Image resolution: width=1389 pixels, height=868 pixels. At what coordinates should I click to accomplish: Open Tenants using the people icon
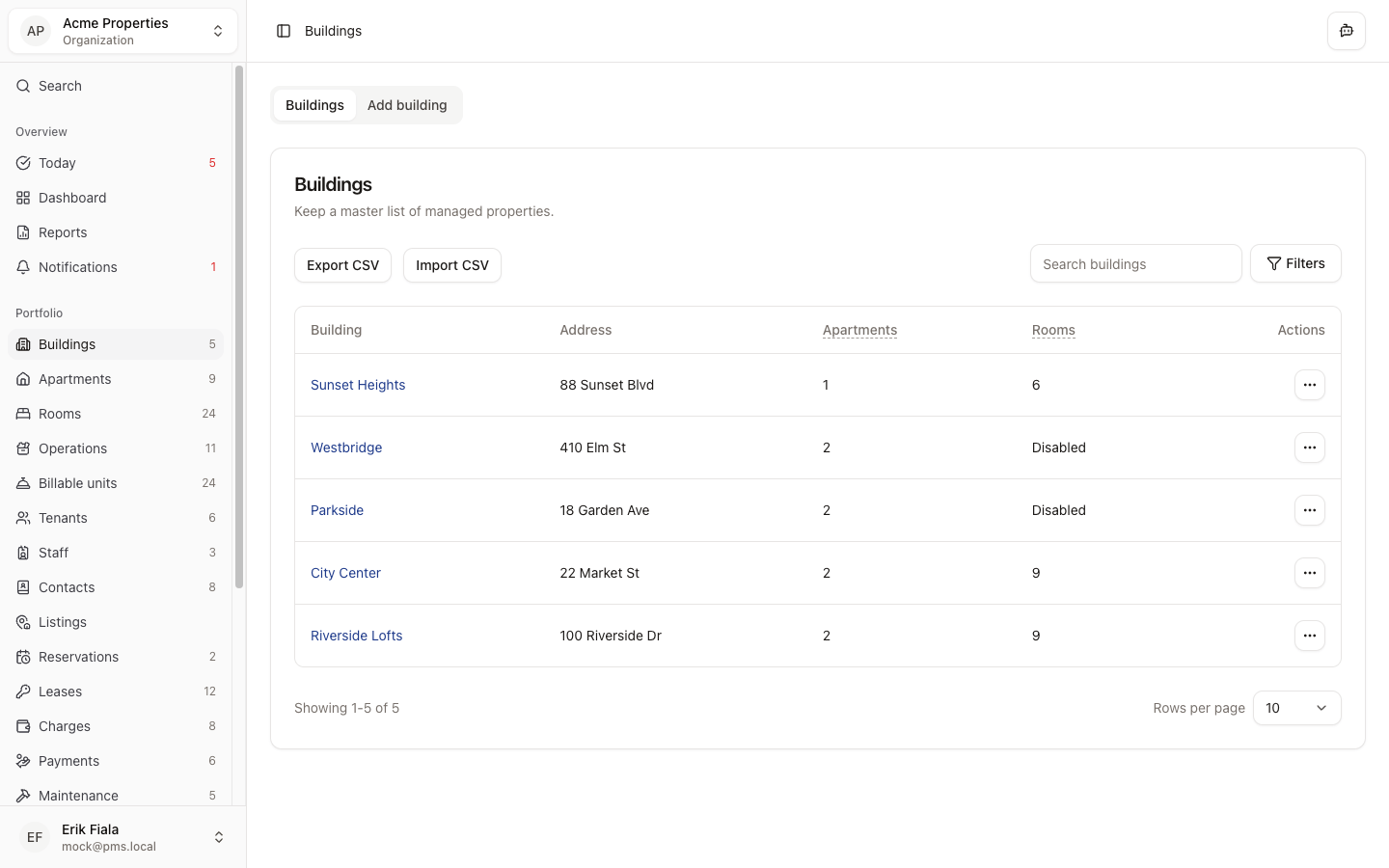point(23,518)
